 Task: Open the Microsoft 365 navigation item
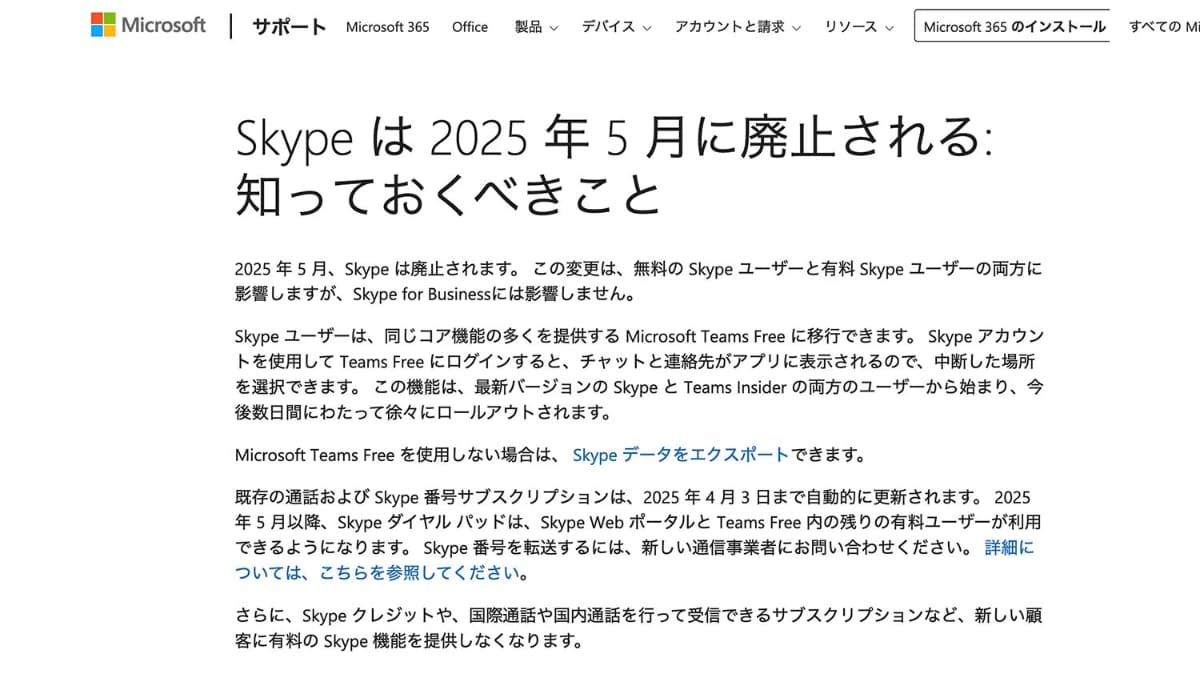click(x=387, y=27)
